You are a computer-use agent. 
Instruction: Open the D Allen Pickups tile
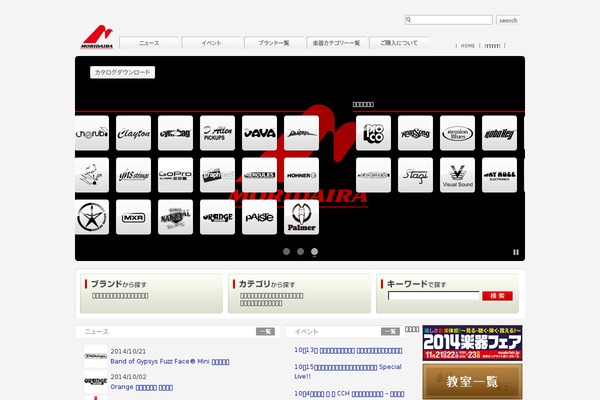[217, 133]
